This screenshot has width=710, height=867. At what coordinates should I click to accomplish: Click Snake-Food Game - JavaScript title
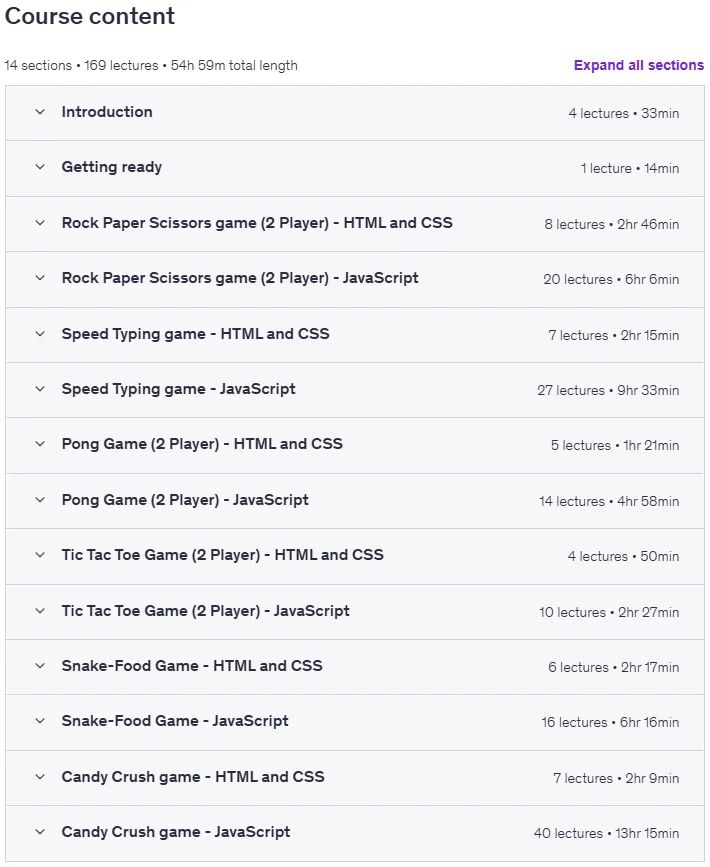coord(175,720)
